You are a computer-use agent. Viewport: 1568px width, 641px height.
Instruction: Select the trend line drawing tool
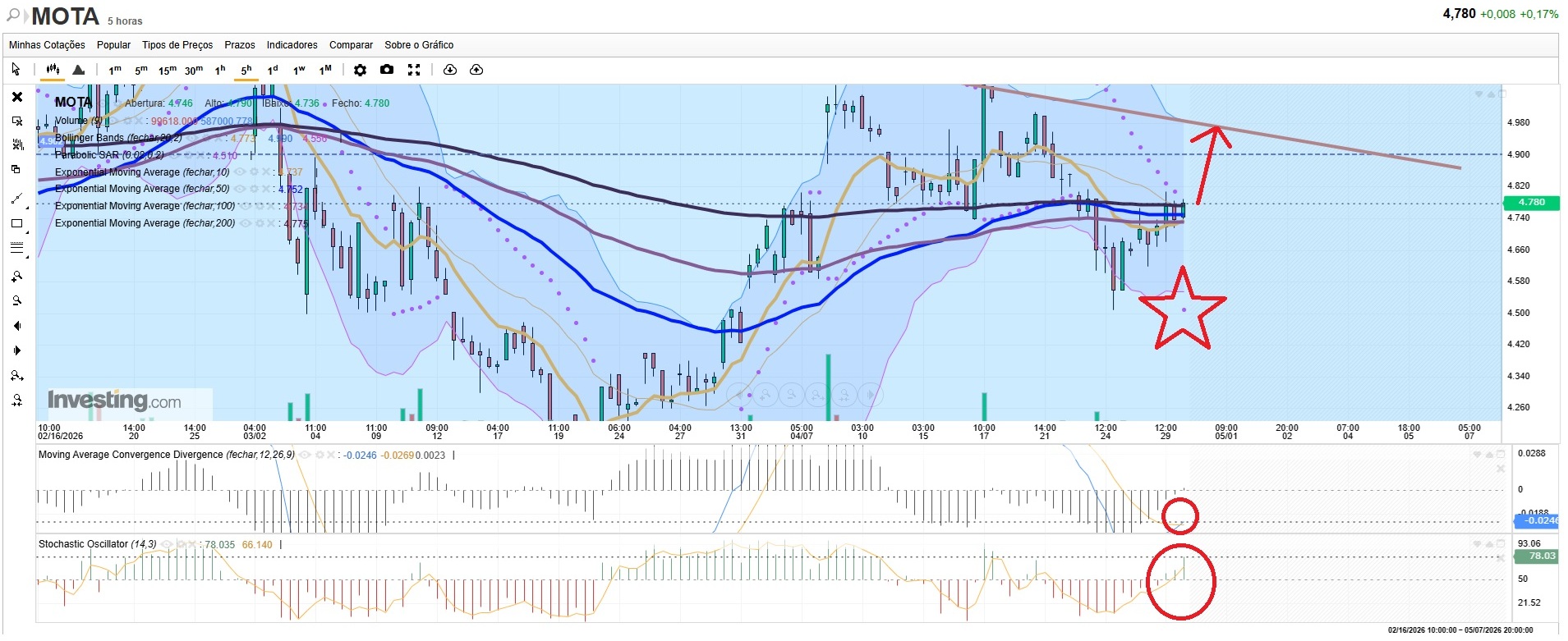pos(16,199)
